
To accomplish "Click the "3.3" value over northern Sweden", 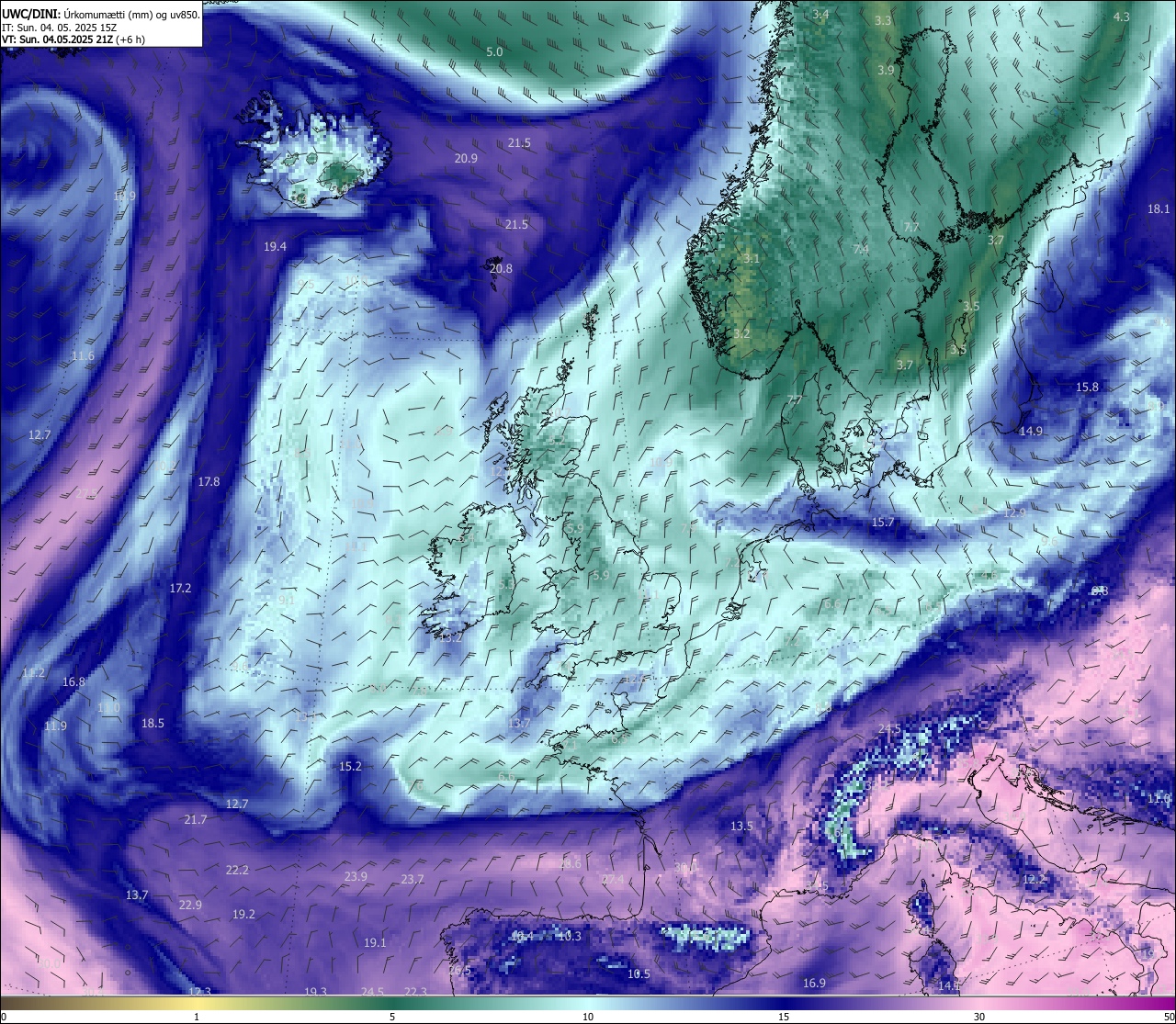I will click(x=883, y=21).
